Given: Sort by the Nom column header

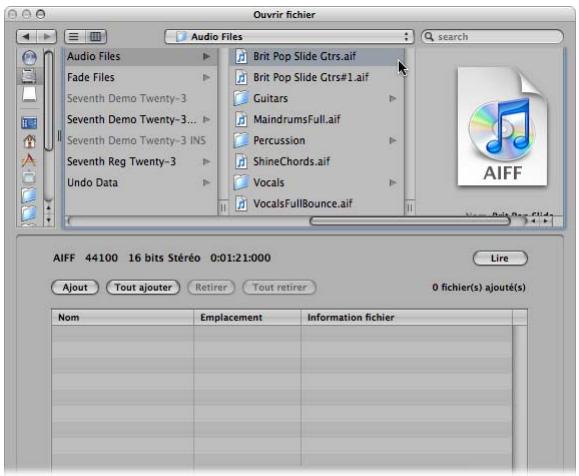Looking at the screenshot, I should pyautogui.click(x=123, y=318).
